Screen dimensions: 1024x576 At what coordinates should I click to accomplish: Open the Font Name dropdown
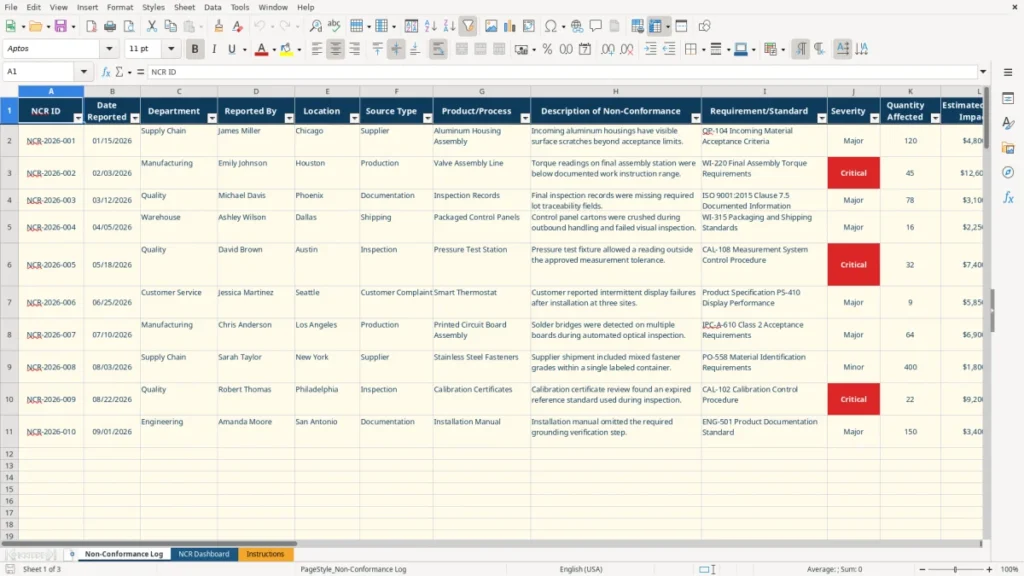click(109, 48)
